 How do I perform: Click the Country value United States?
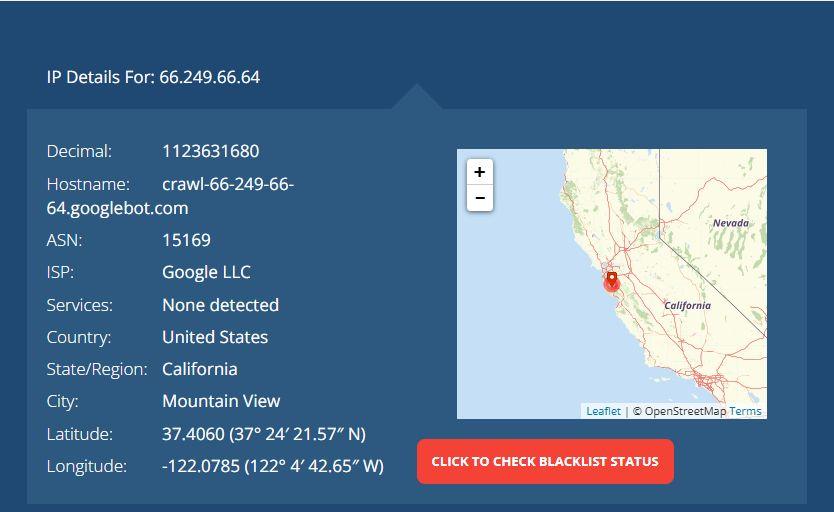215,337
